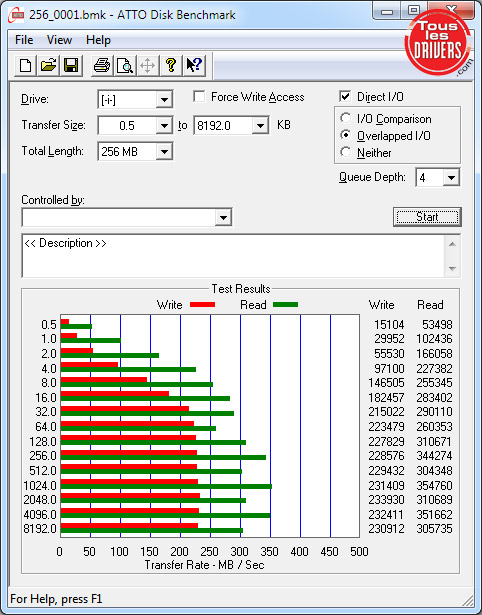Open a benchmark file with folder icon
The width and height of the screenshot is (482, 615).
tap(48, 65)
